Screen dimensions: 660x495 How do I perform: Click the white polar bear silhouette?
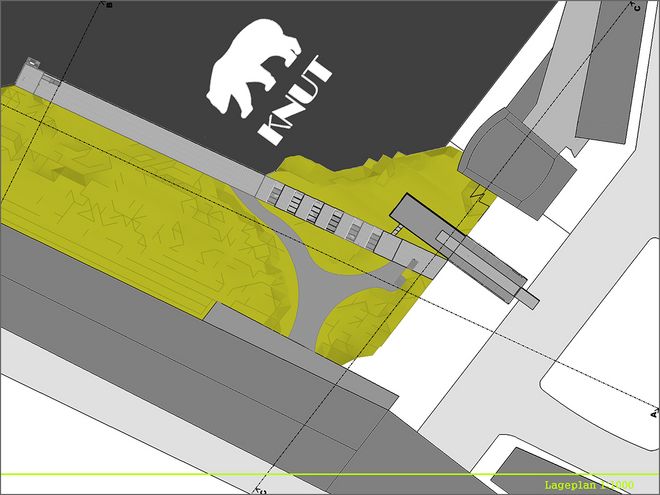click(254, 67)
